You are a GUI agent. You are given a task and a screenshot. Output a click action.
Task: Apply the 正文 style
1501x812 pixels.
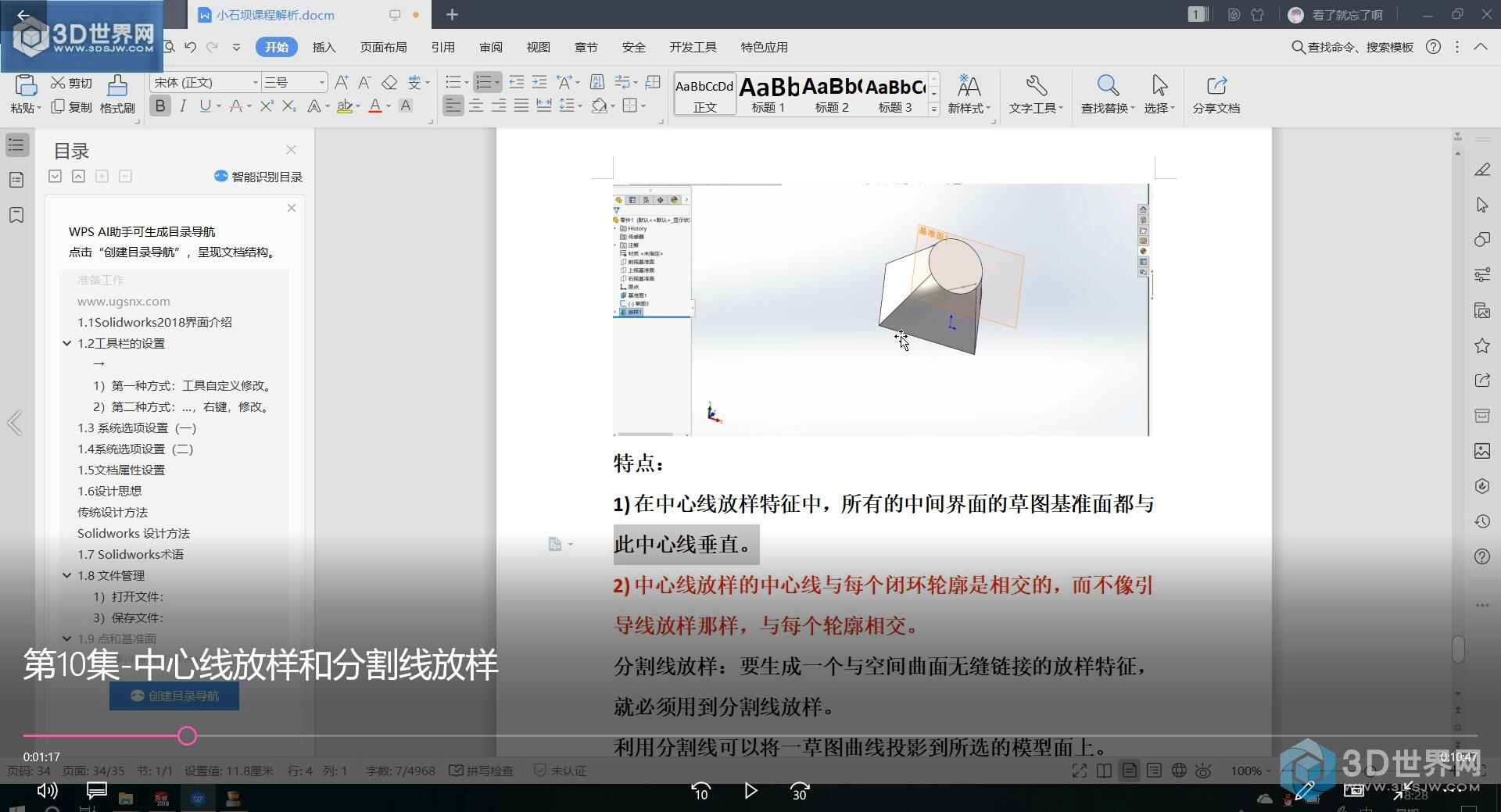tap(704, 95)
